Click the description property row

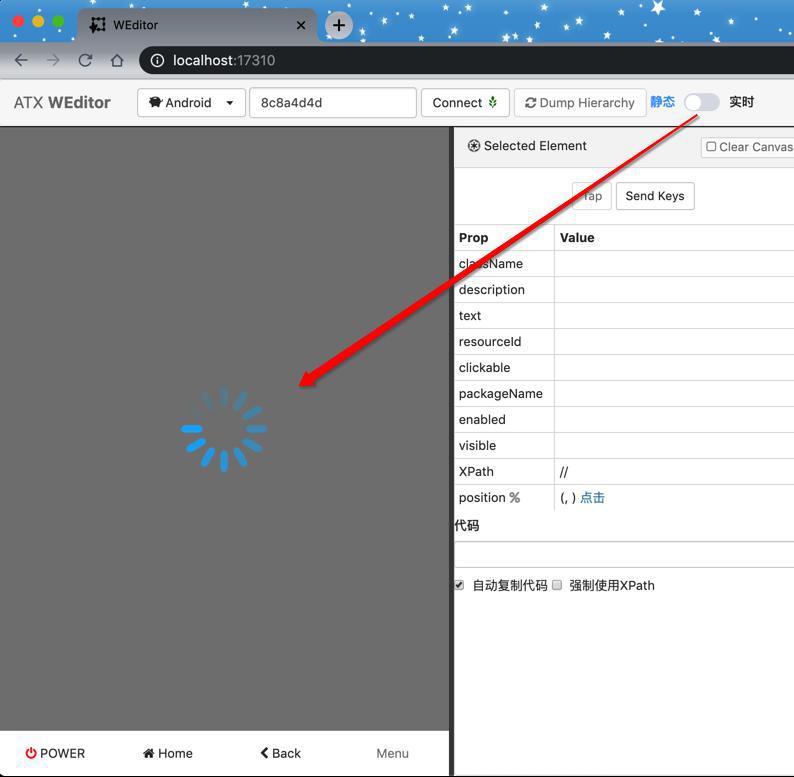tap(624, 290)
